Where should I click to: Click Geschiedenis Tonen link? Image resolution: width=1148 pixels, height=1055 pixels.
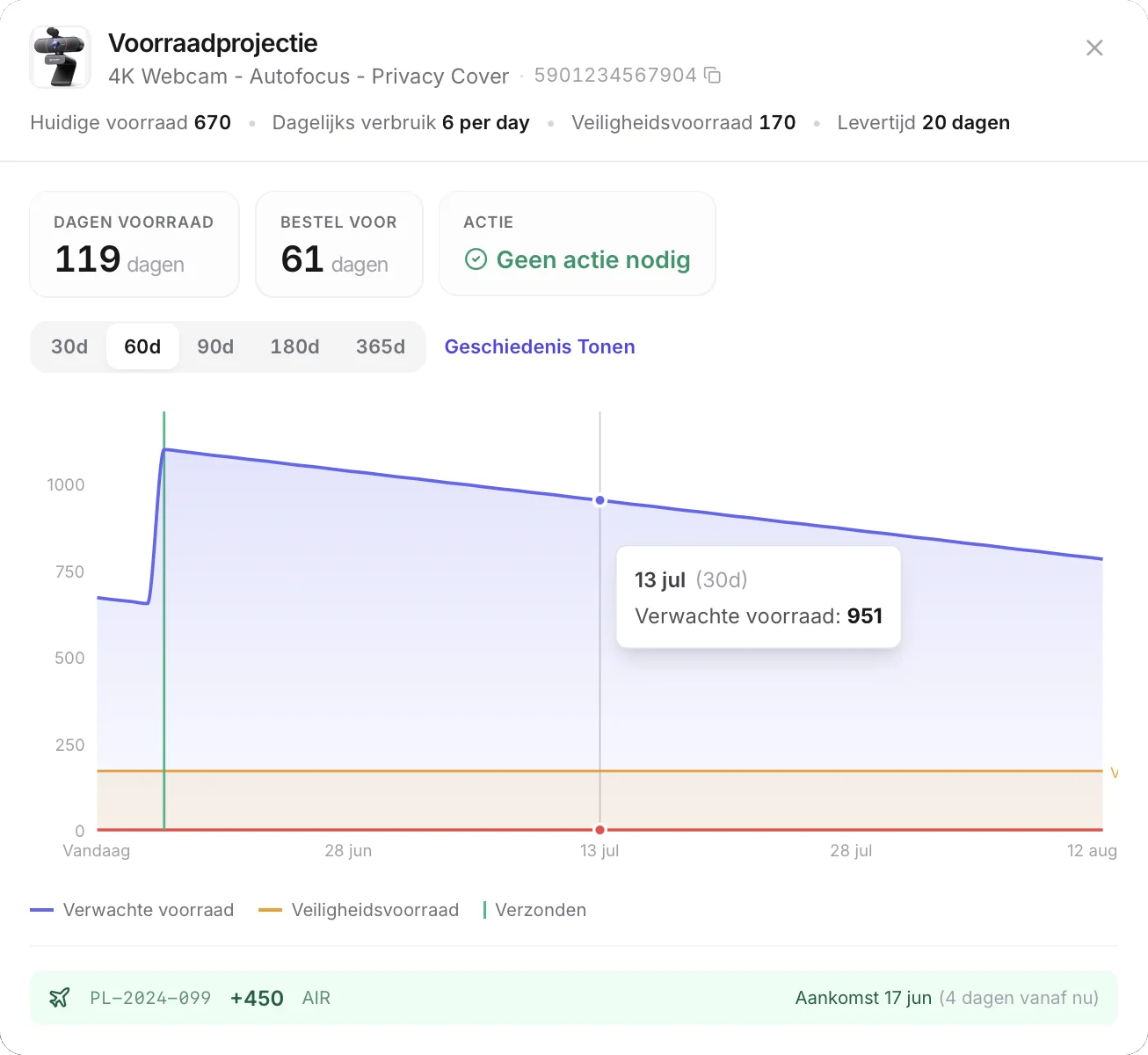(x=540, y=346)
